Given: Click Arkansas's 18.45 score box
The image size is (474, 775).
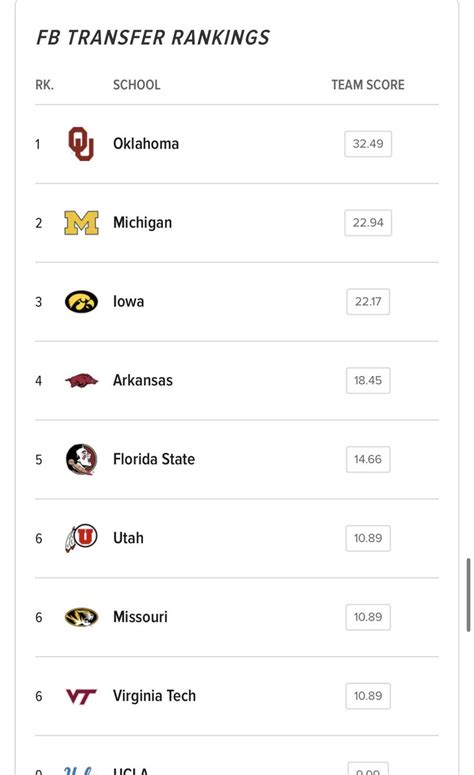Looking at the screenshot, I should coord(368,381).
